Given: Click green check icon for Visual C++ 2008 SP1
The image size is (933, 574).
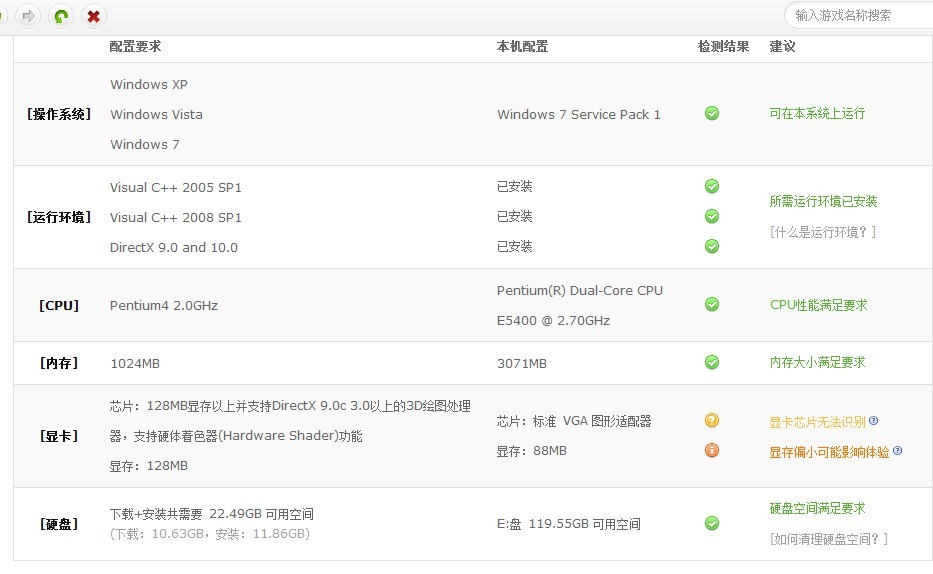Looking at the screenshot, I should click(x=712, y=216).
